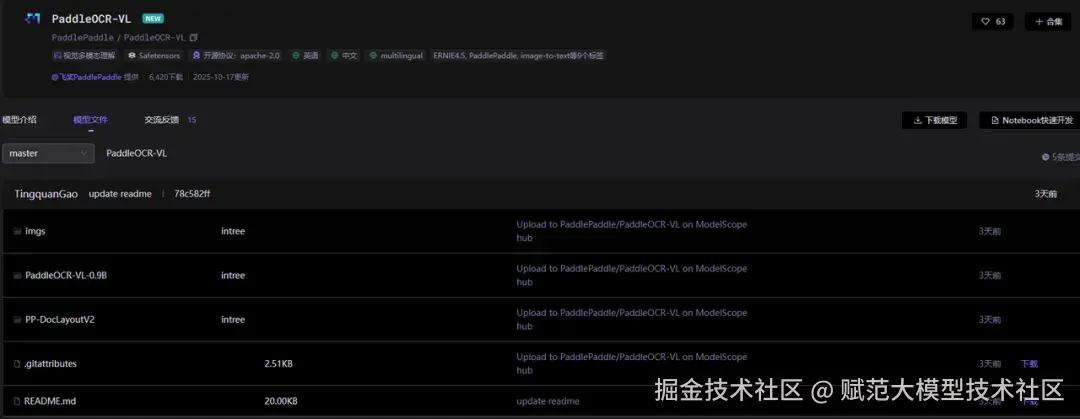This screenshot has width=1080, height=419.
Task: Add model to collection with 合集 button
Action: pyautogui.click(x=1048, y=21)
